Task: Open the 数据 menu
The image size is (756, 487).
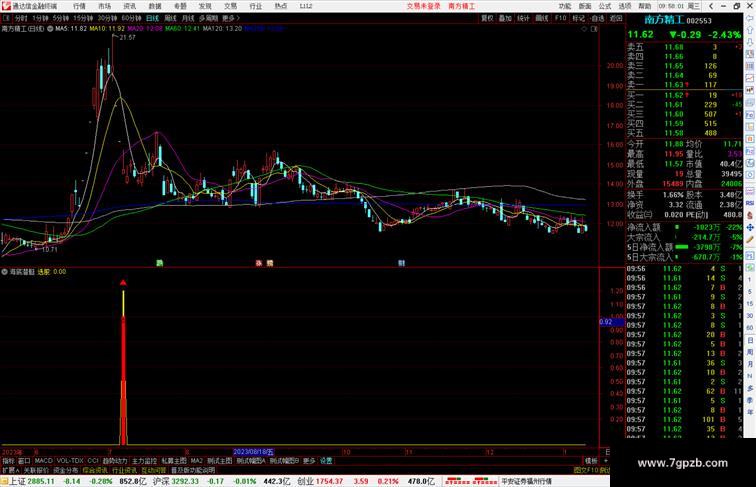Action: (155, 6)
